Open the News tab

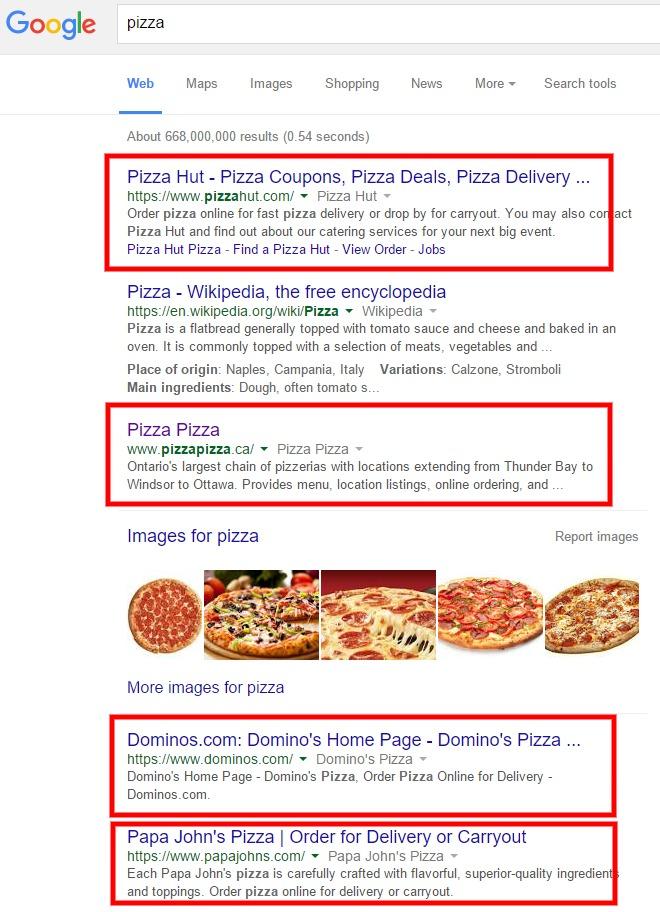tap(426, 83)
